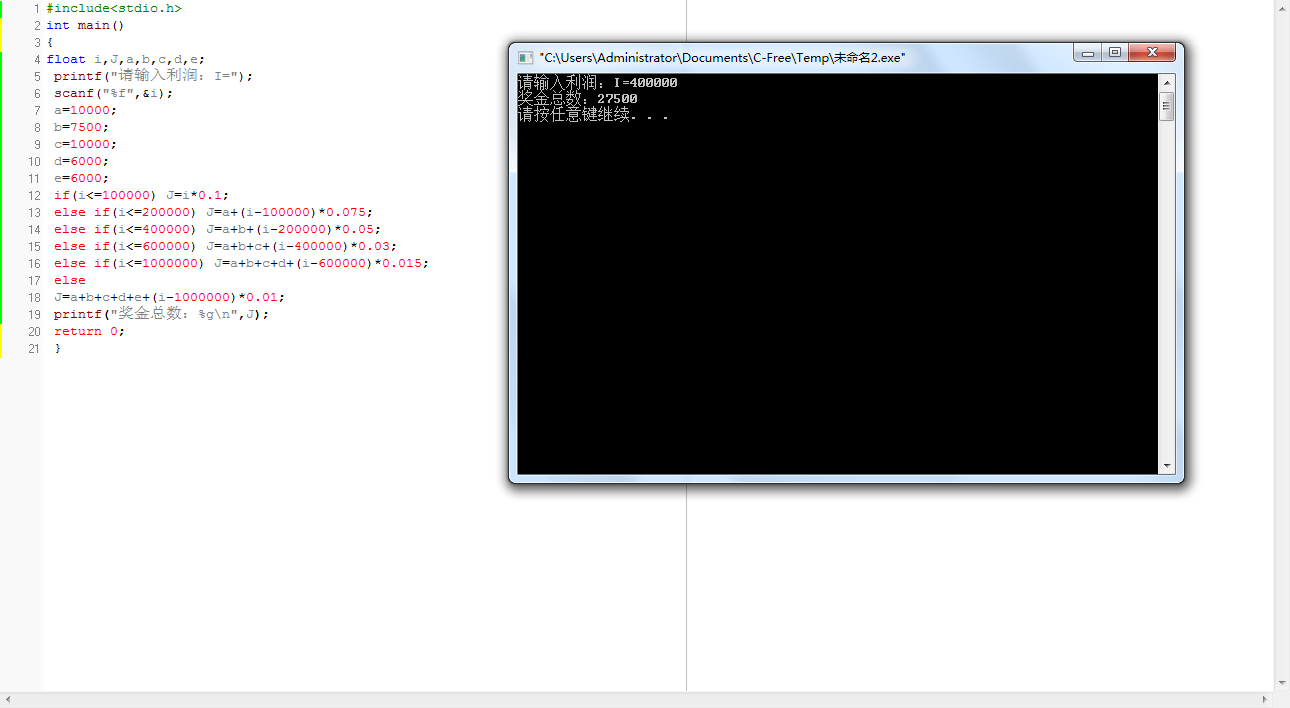Image resolution: width=1290 pixels, height=708 pixels.
Task: Click the 'int main()' code line
Action: pyautogui.click(x=85, y=25)
